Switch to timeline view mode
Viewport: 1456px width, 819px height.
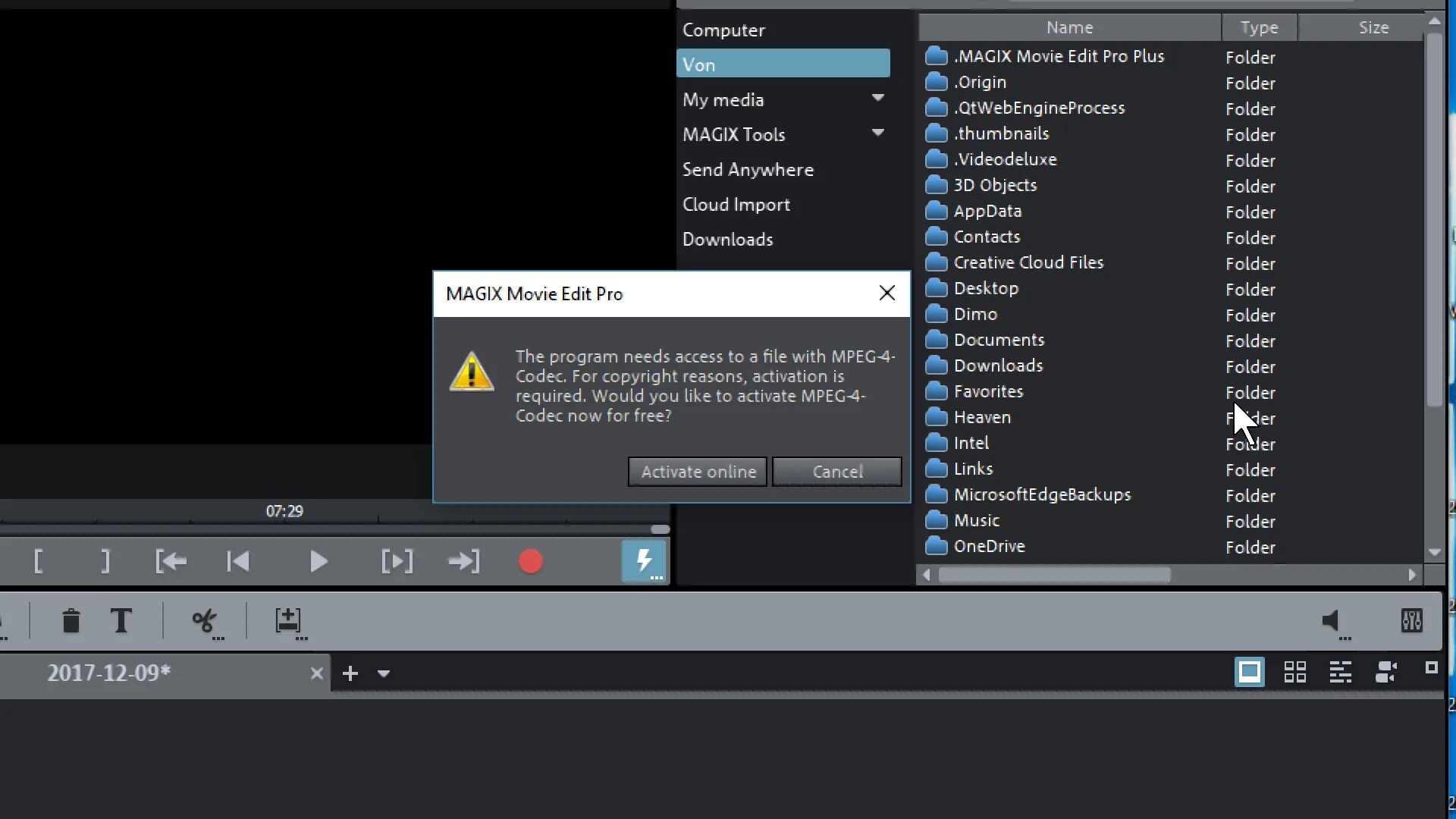[1340, 672]
